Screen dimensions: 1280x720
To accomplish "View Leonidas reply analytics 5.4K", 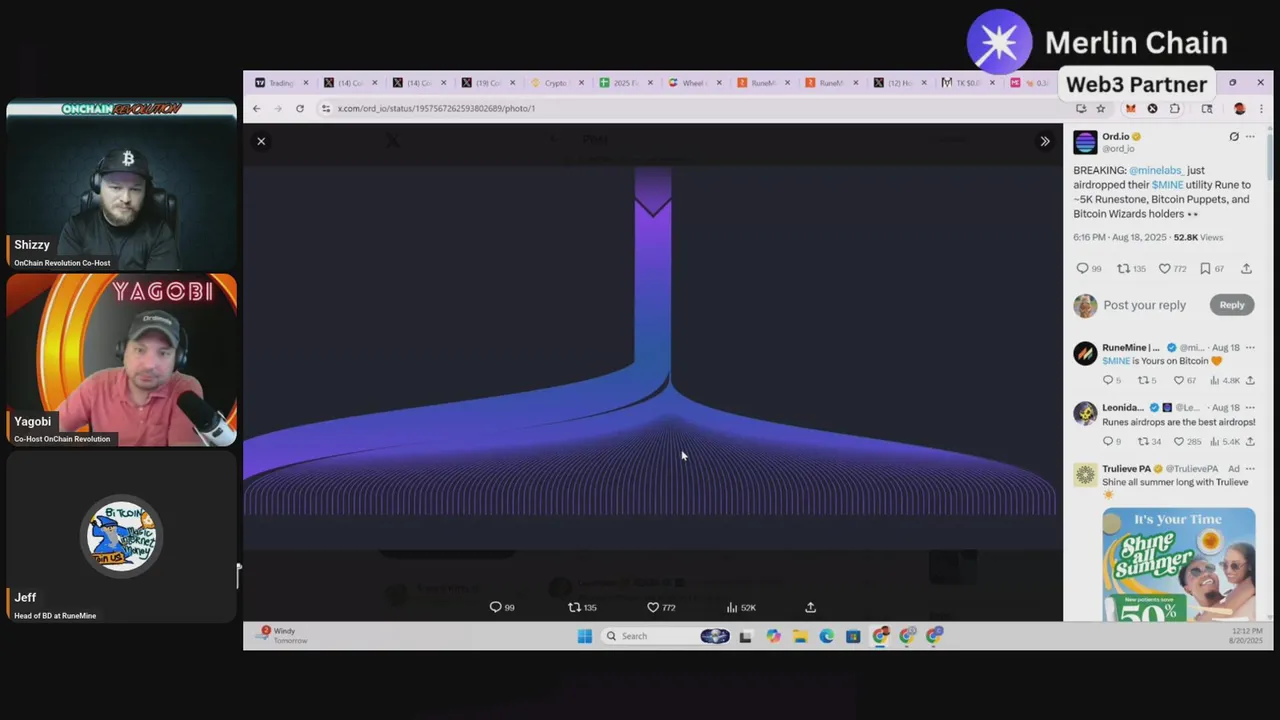I will pos(1225,441).
